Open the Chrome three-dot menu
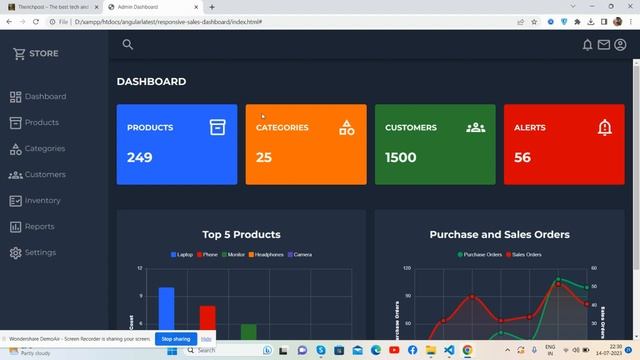Screen dimensions: 640x360 point(631,22)
